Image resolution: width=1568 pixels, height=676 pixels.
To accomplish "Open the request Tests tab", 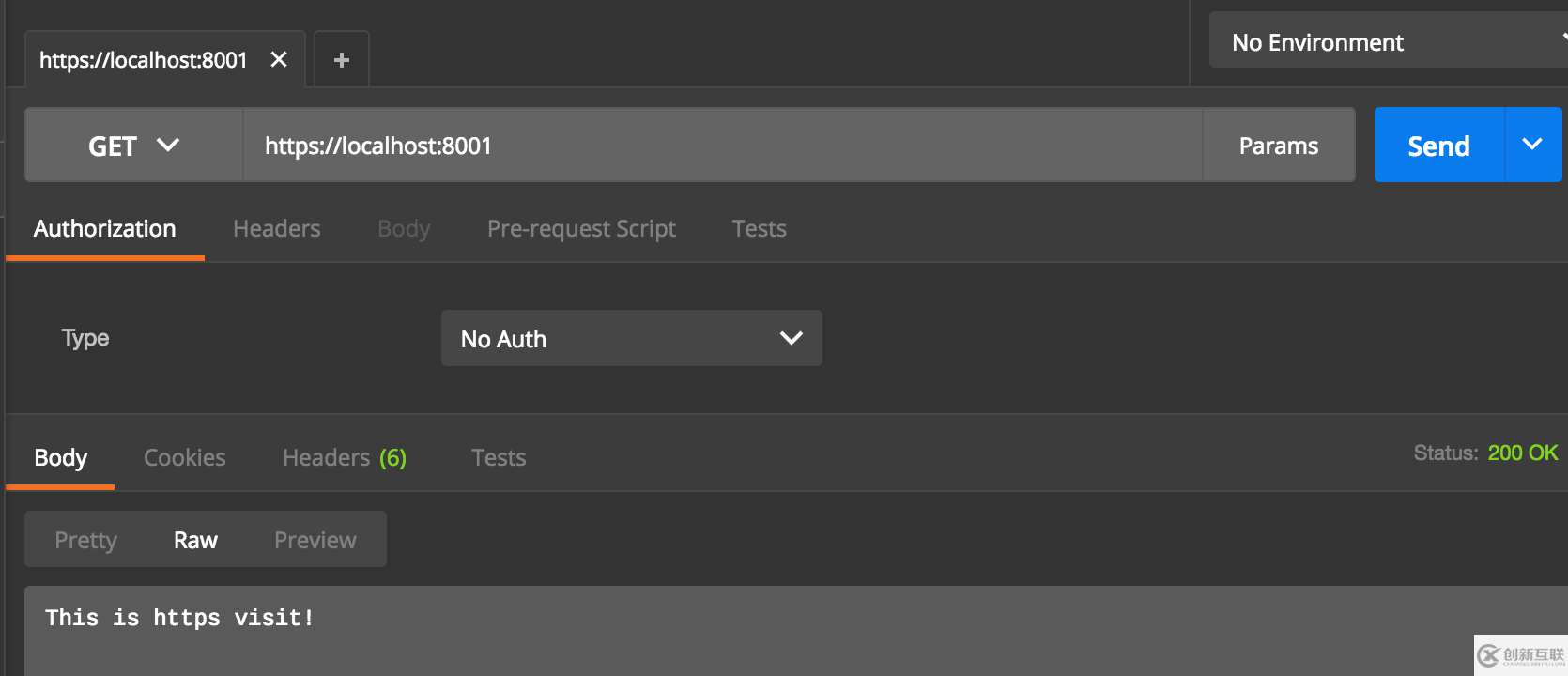I will coord(759,229).
